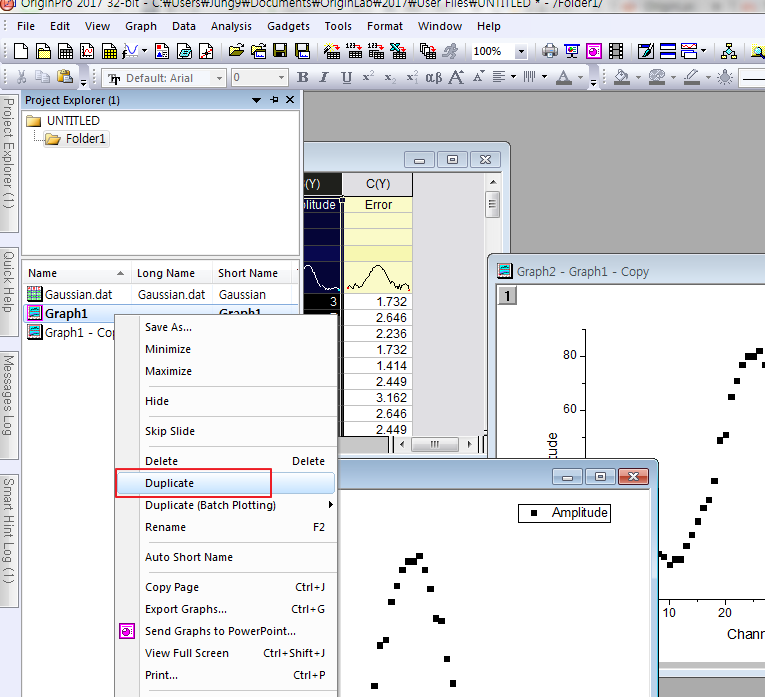
Task: Select the Folder1 tree item
Action: point(77,139)
